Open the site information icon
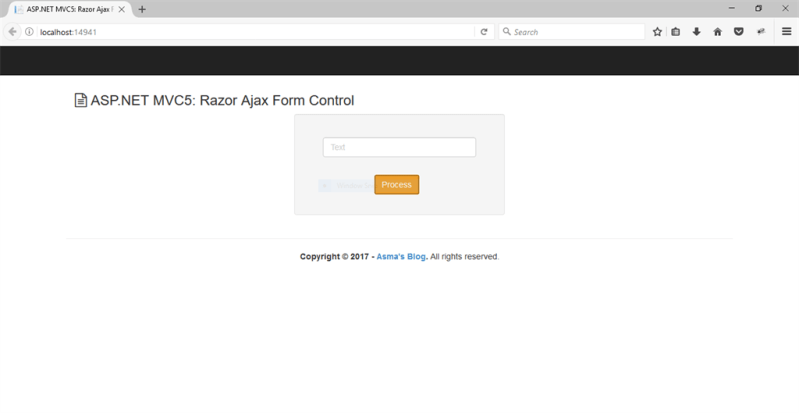The image size is (799, 413). [30, 32]
